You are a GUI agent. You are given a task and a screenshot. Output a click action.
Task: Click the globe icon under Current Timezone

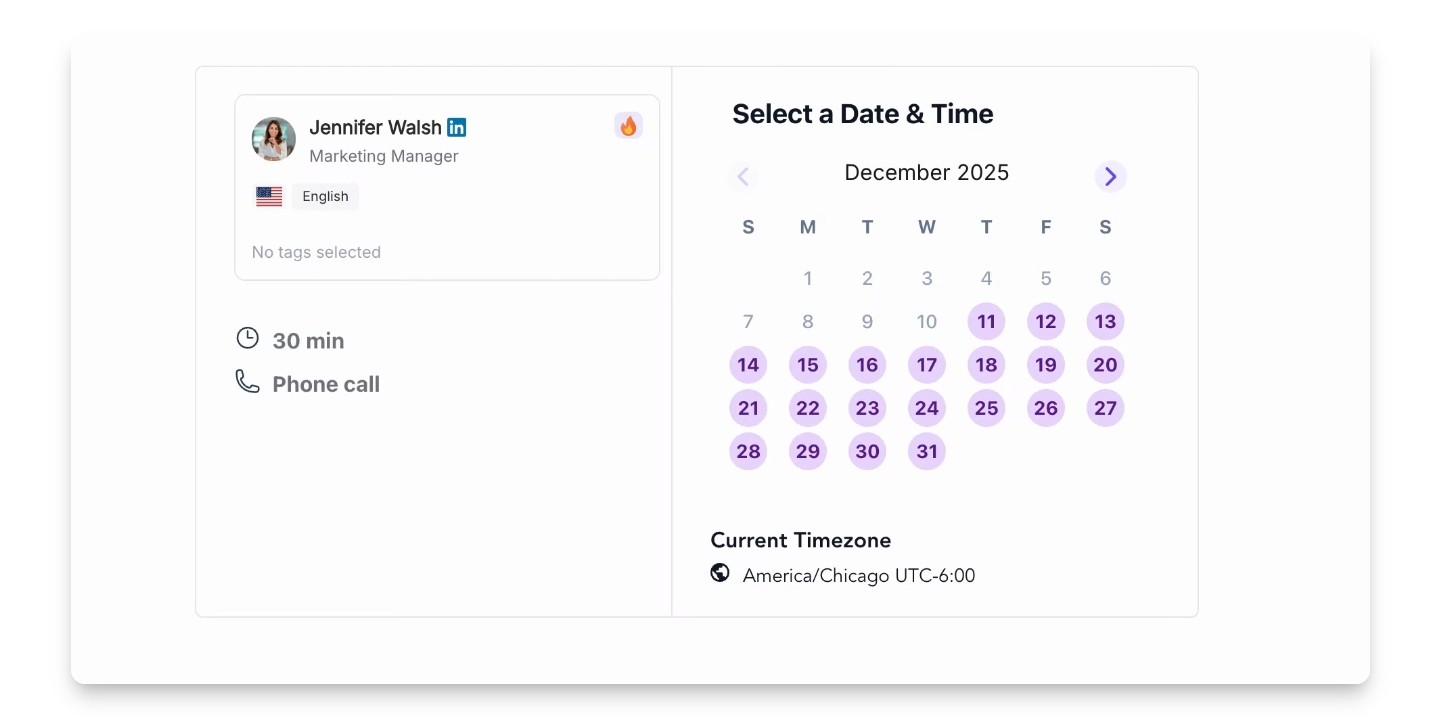[x=720, y=573]
